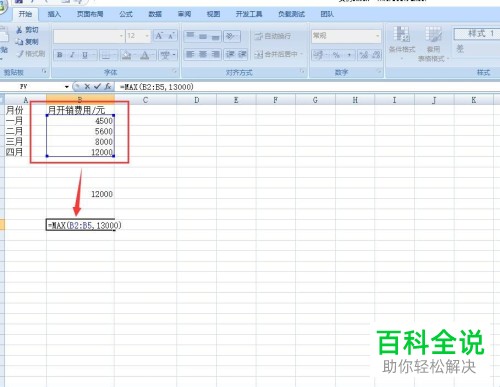
Task: Center text horizontally
Action: tap(203, 54)
